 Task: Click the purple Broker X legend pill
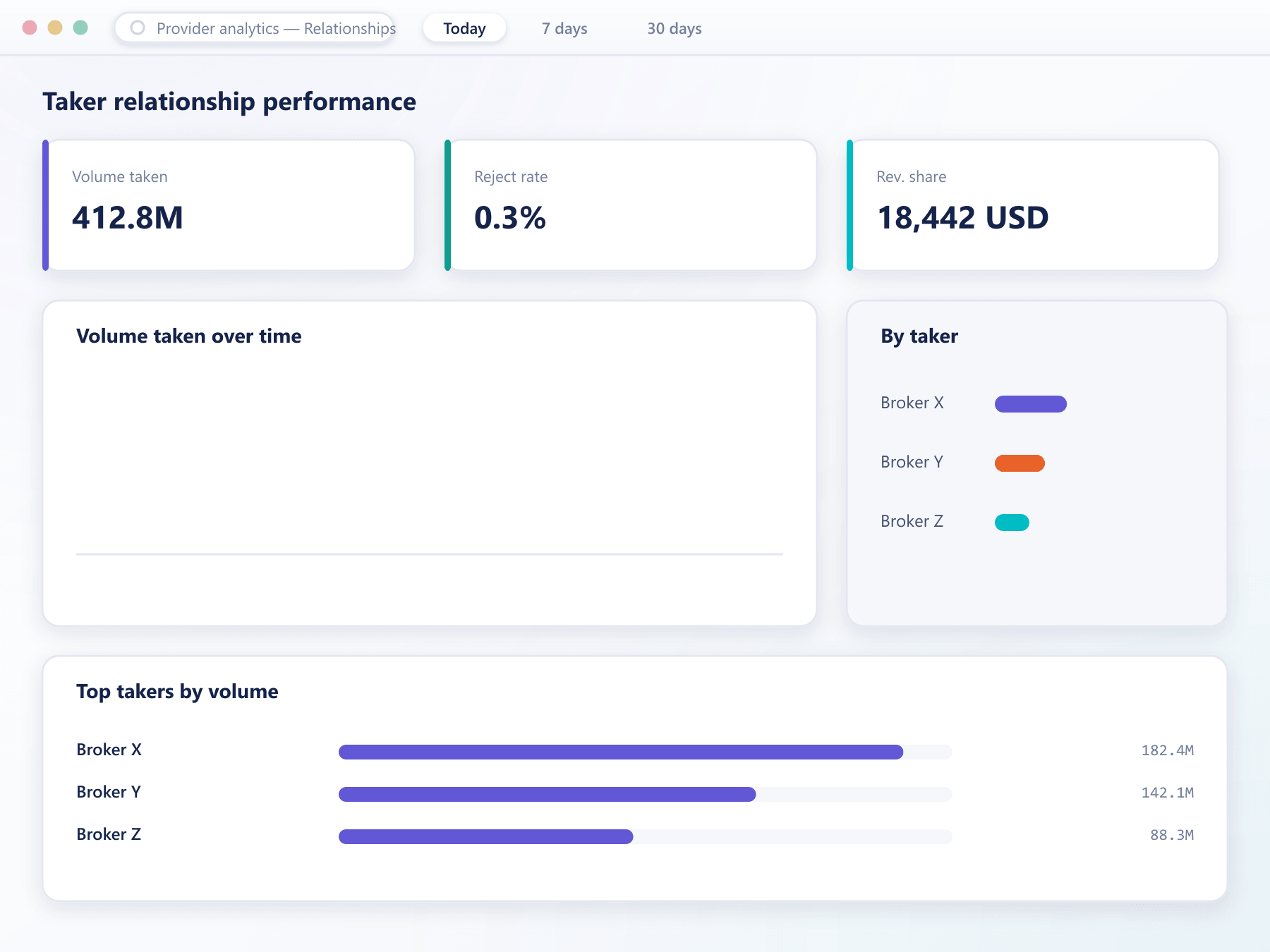[x=1031, y=404]
